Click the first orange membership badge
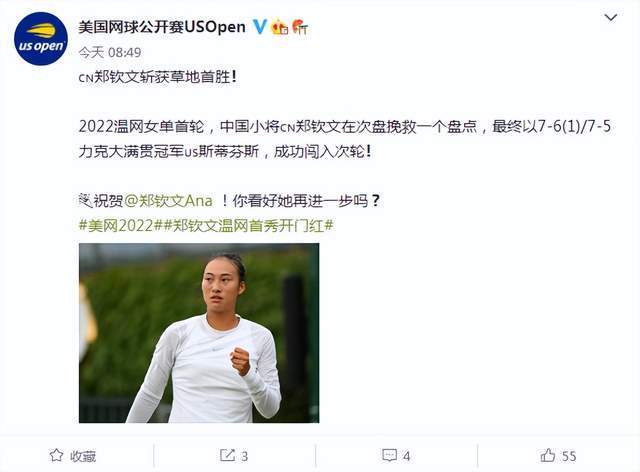 coord(280,27)
